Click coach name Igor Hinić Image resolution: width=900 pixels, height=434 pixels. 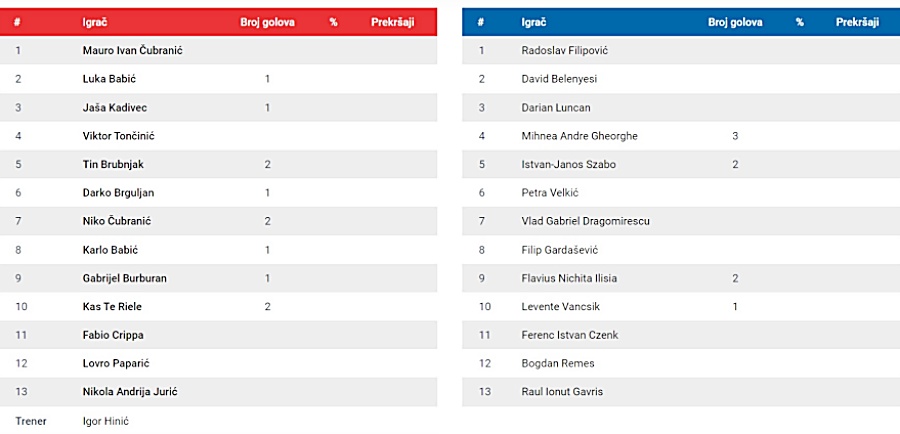point(106,421)
